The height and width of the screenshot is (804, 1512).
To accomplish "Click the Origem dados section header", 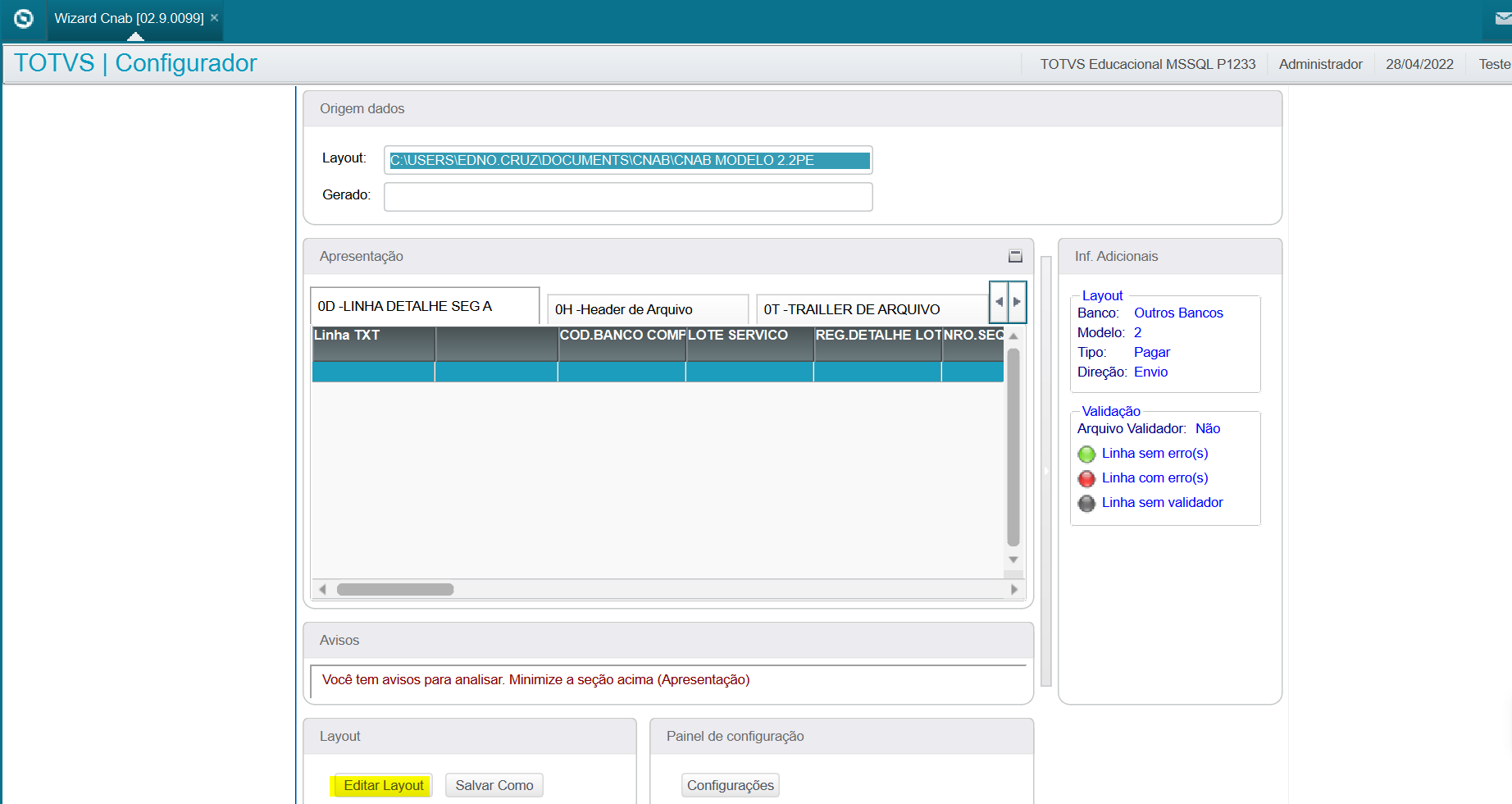I will click(x=792, y=108).
